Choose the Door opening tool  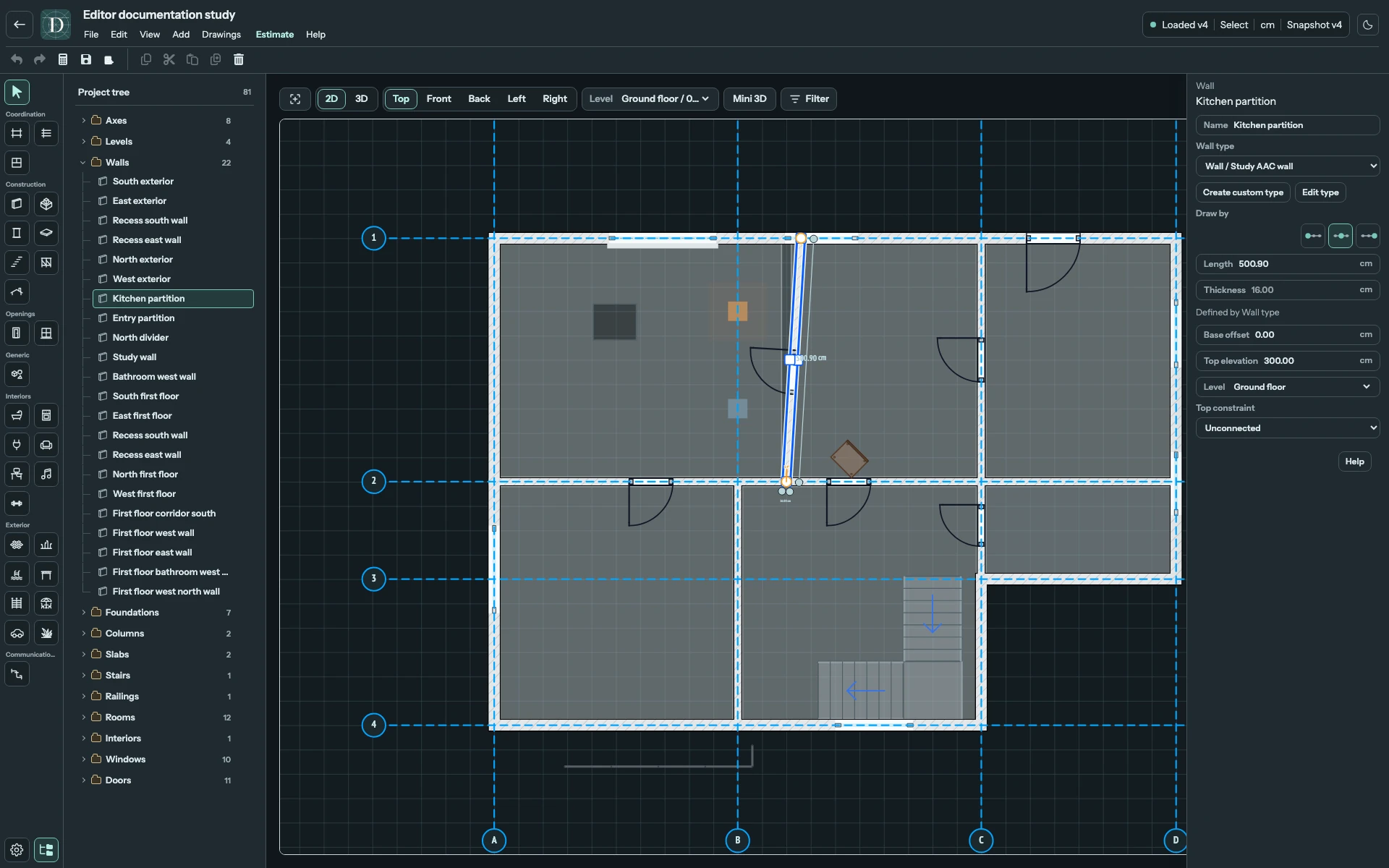click(x=17, y=333)
